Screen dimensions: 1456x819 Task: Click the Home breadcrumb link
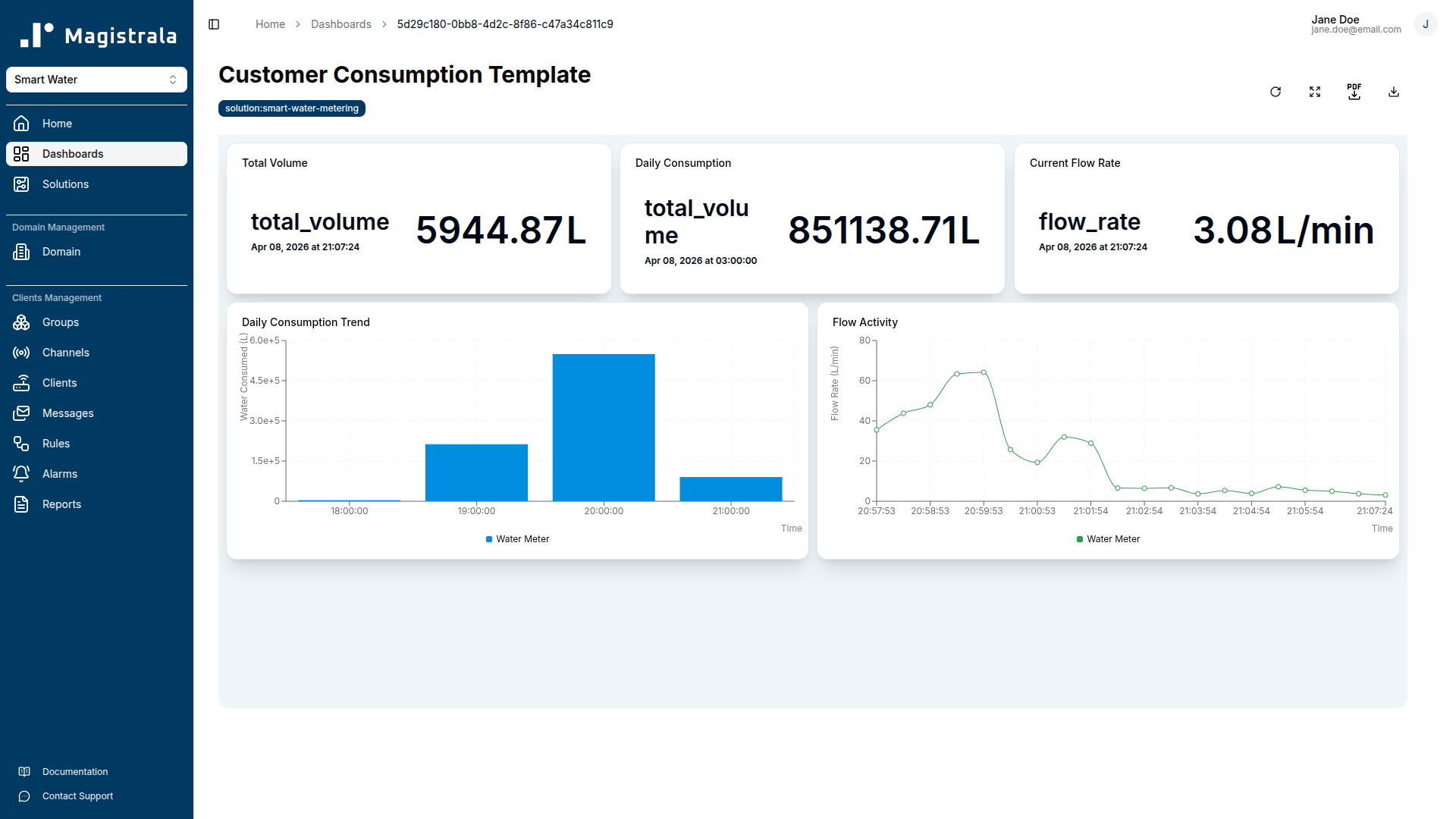(270, 24)
